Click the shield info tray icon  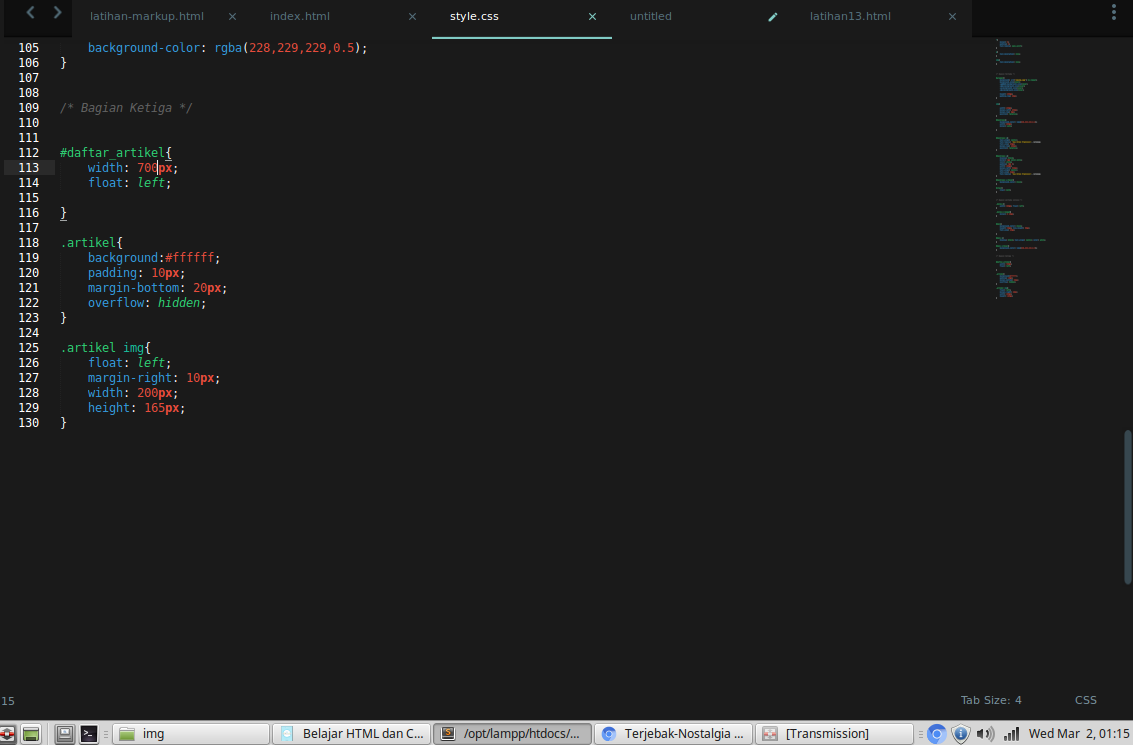(960, 734)
